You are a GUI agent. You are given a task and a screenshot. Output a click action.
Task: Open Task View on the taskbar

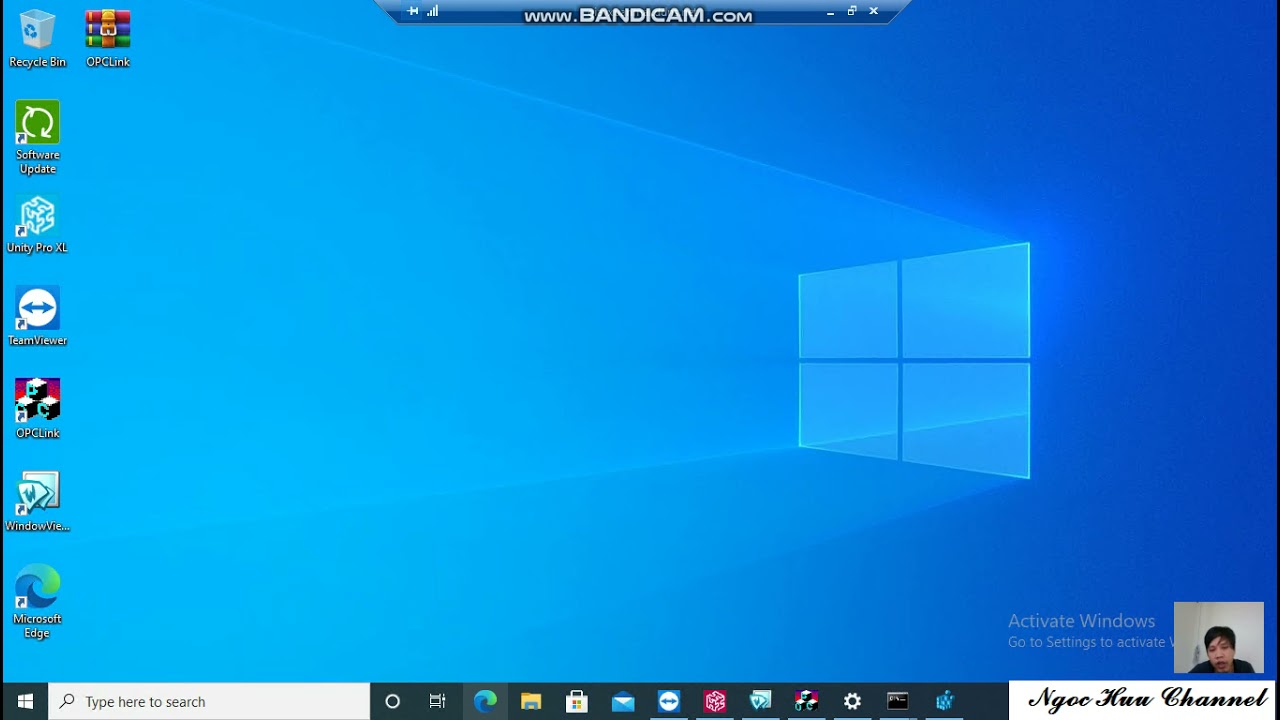tap(438, 702)
